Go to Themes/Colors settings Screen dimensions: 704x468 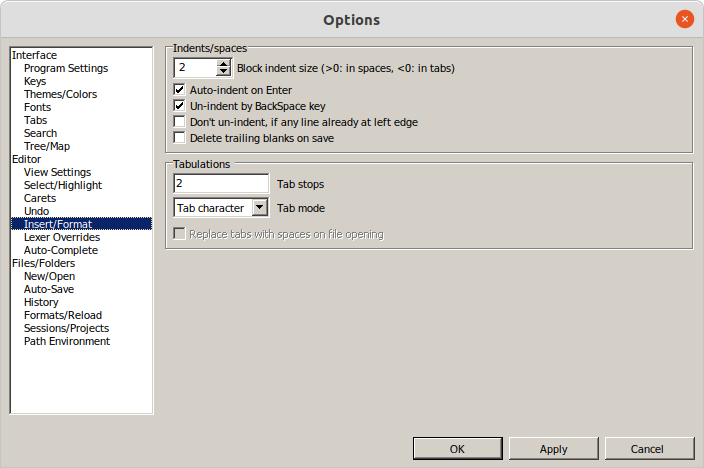tap(61, 94)
